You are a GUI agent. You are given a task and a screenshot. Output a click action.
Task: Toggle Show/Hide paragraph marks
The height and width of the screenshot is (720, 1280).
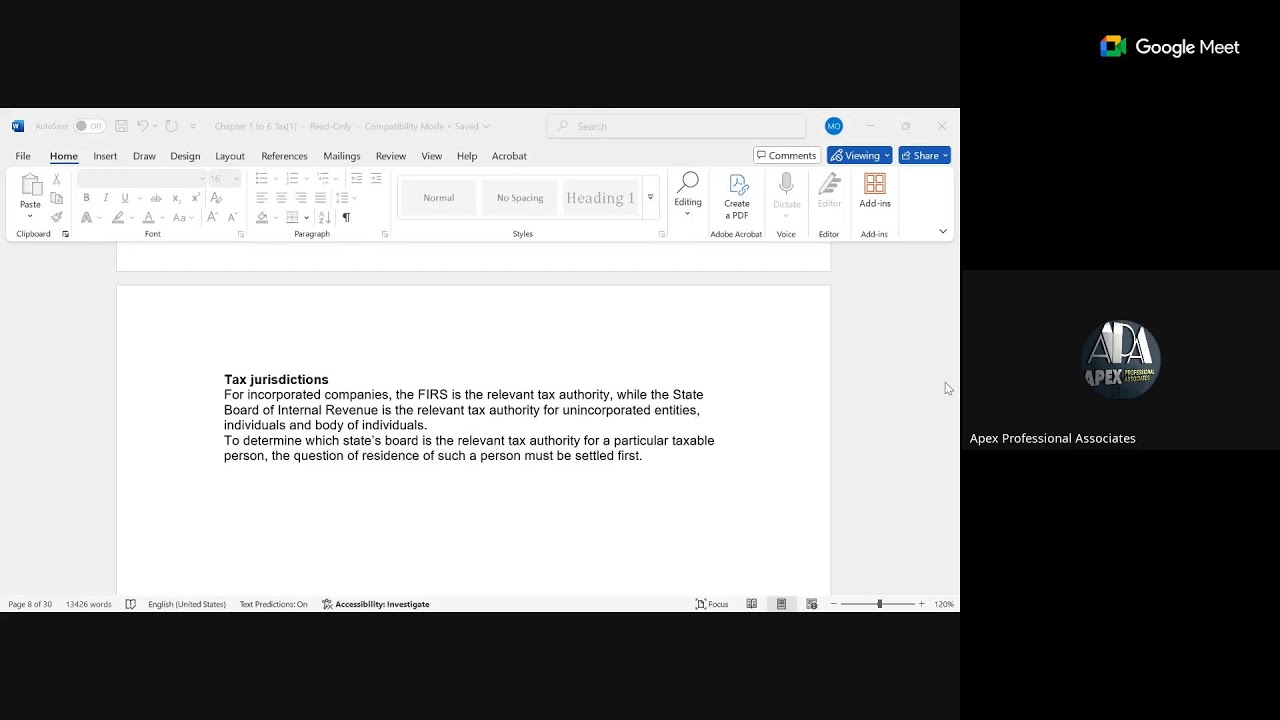coord(346,217)
